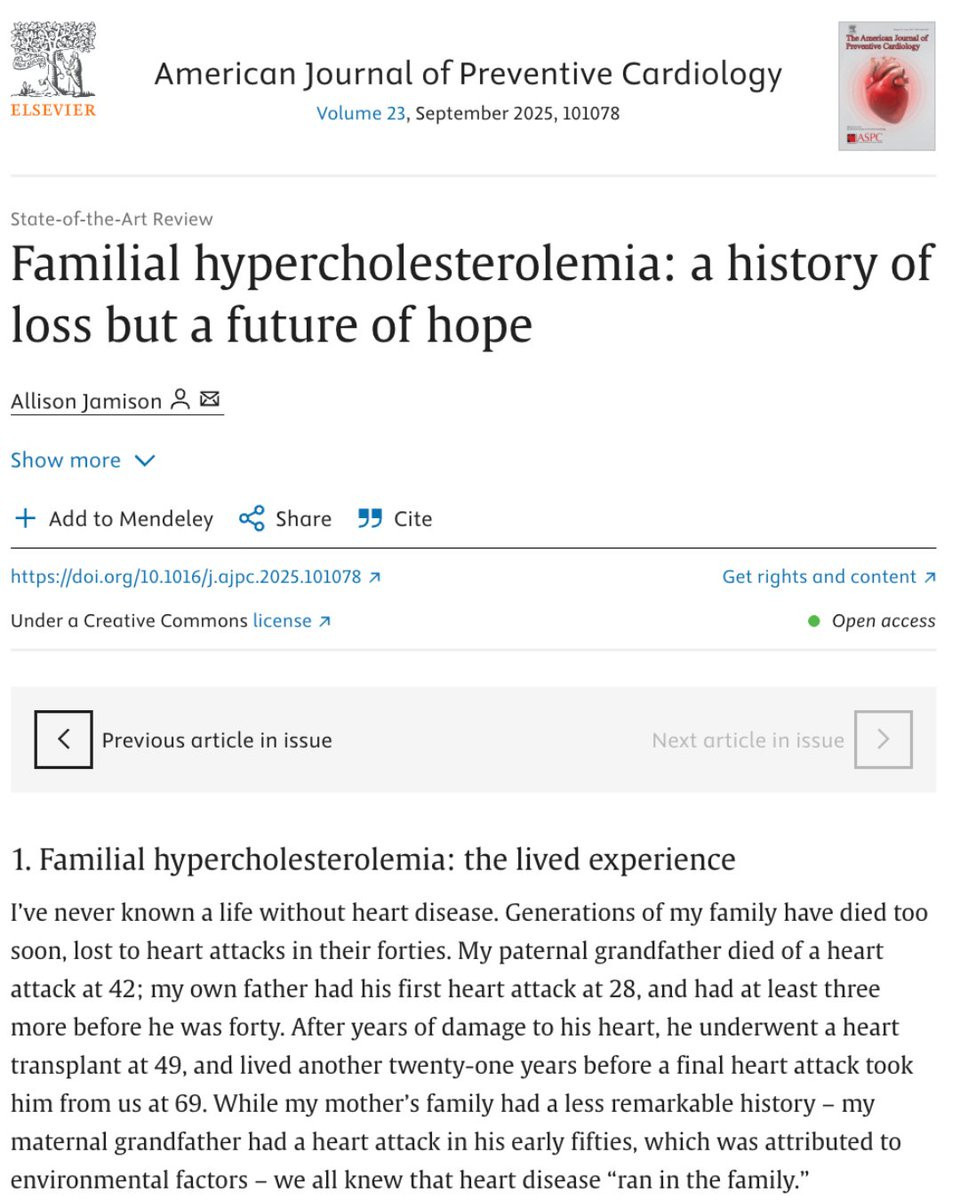Click the green Open access dot

(814, 621)
